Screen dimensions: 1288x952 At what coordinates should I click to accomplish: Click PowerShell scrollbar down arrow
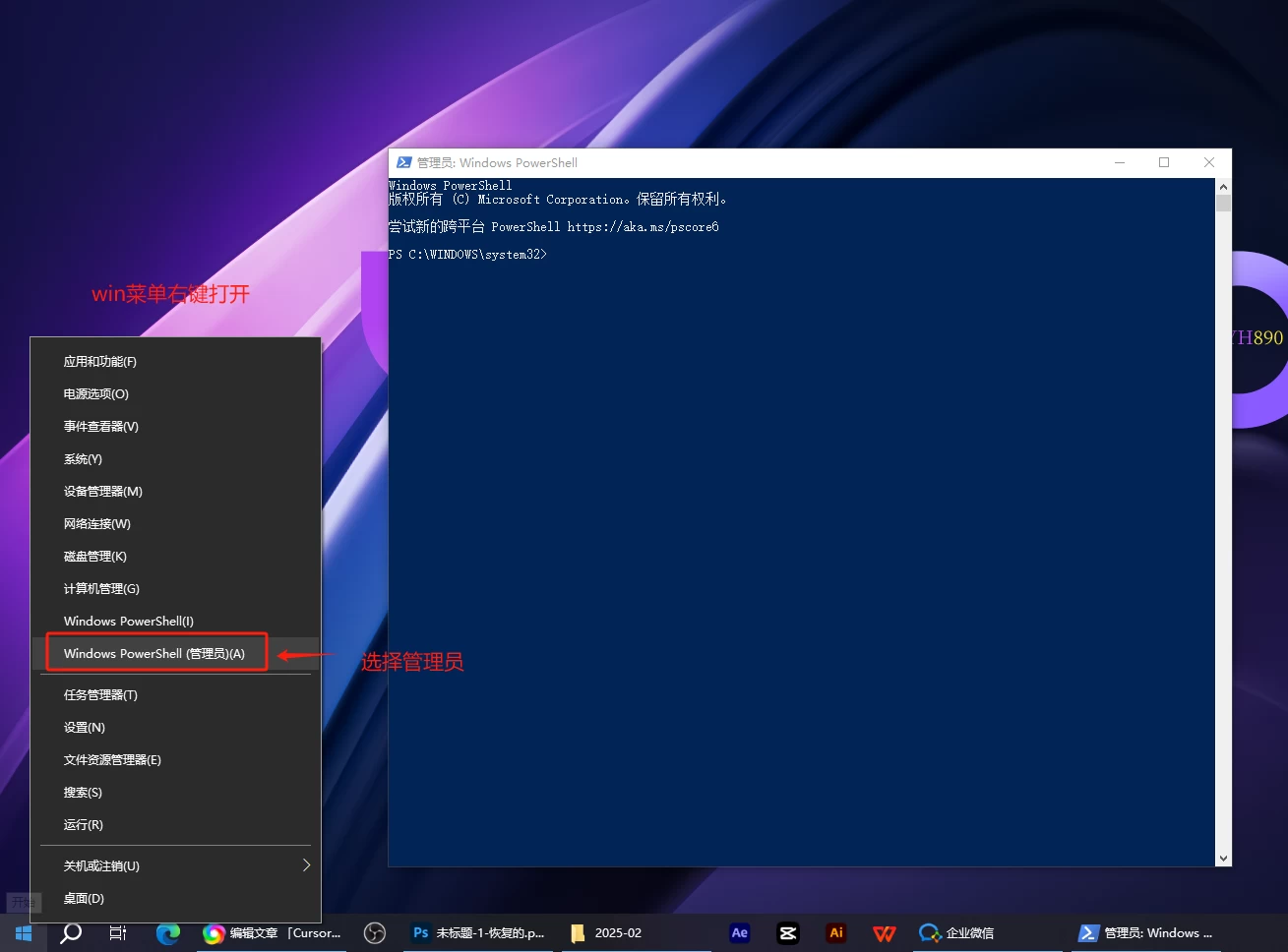coord(1223,859)
